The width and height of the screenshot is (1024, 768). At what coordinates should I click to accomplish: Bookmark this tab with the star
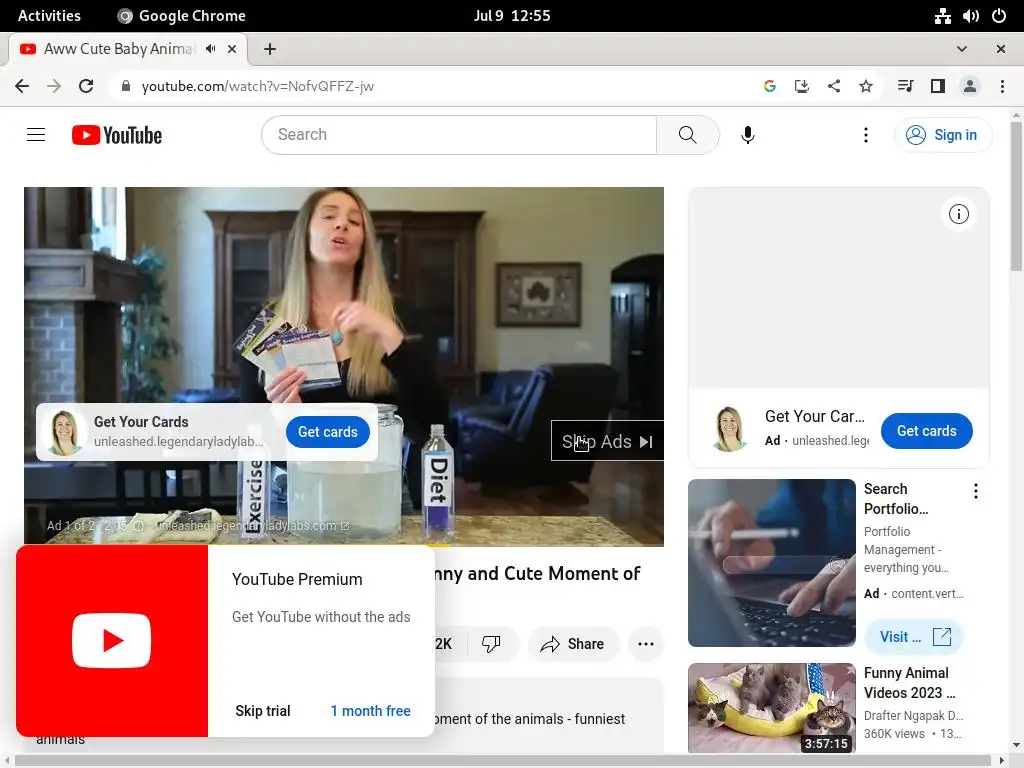[865, 86]
